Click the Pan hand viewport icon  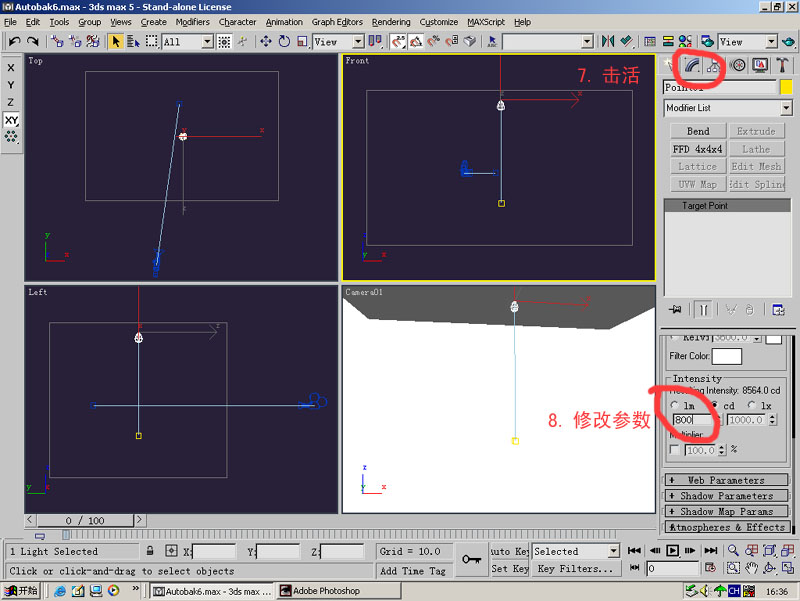[751, 568]
